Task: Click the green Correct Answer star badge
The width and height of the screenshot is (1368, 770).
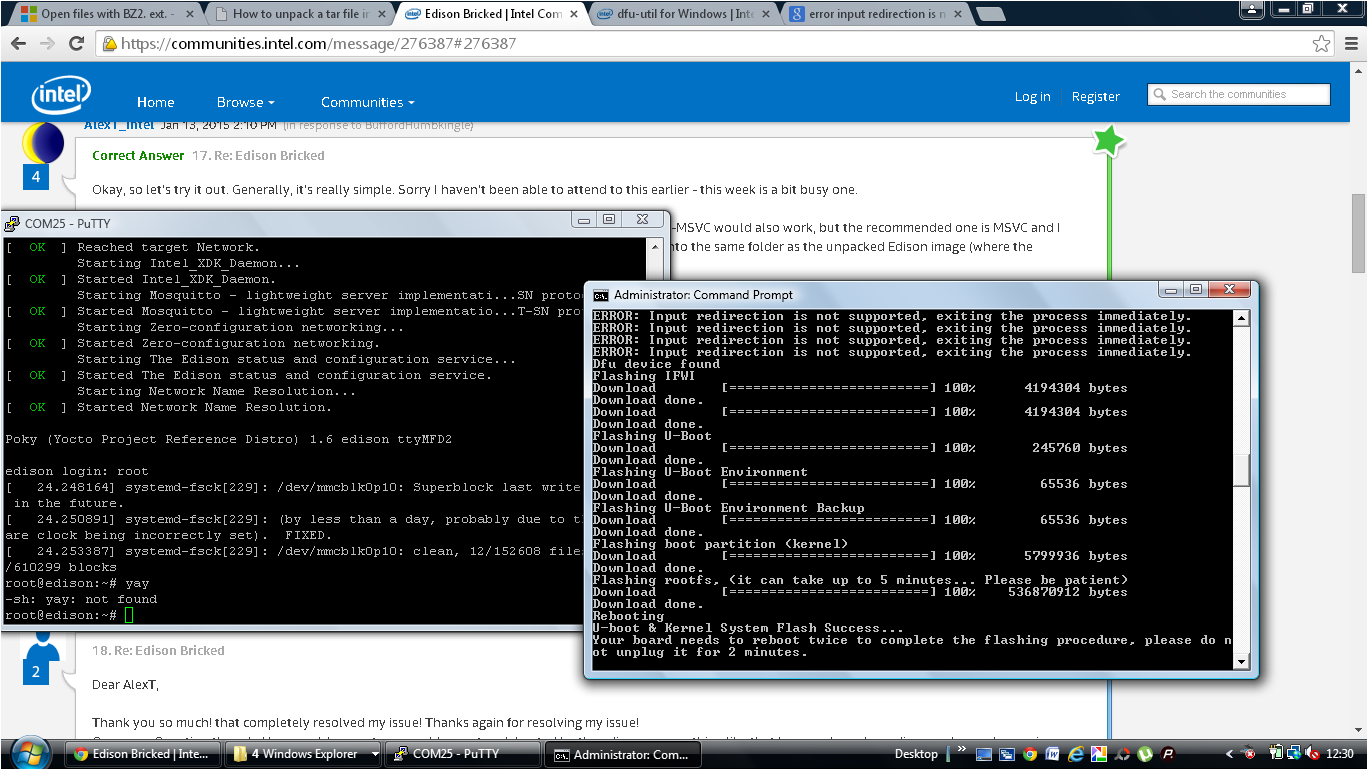Action: click(x=1108, y=141)
